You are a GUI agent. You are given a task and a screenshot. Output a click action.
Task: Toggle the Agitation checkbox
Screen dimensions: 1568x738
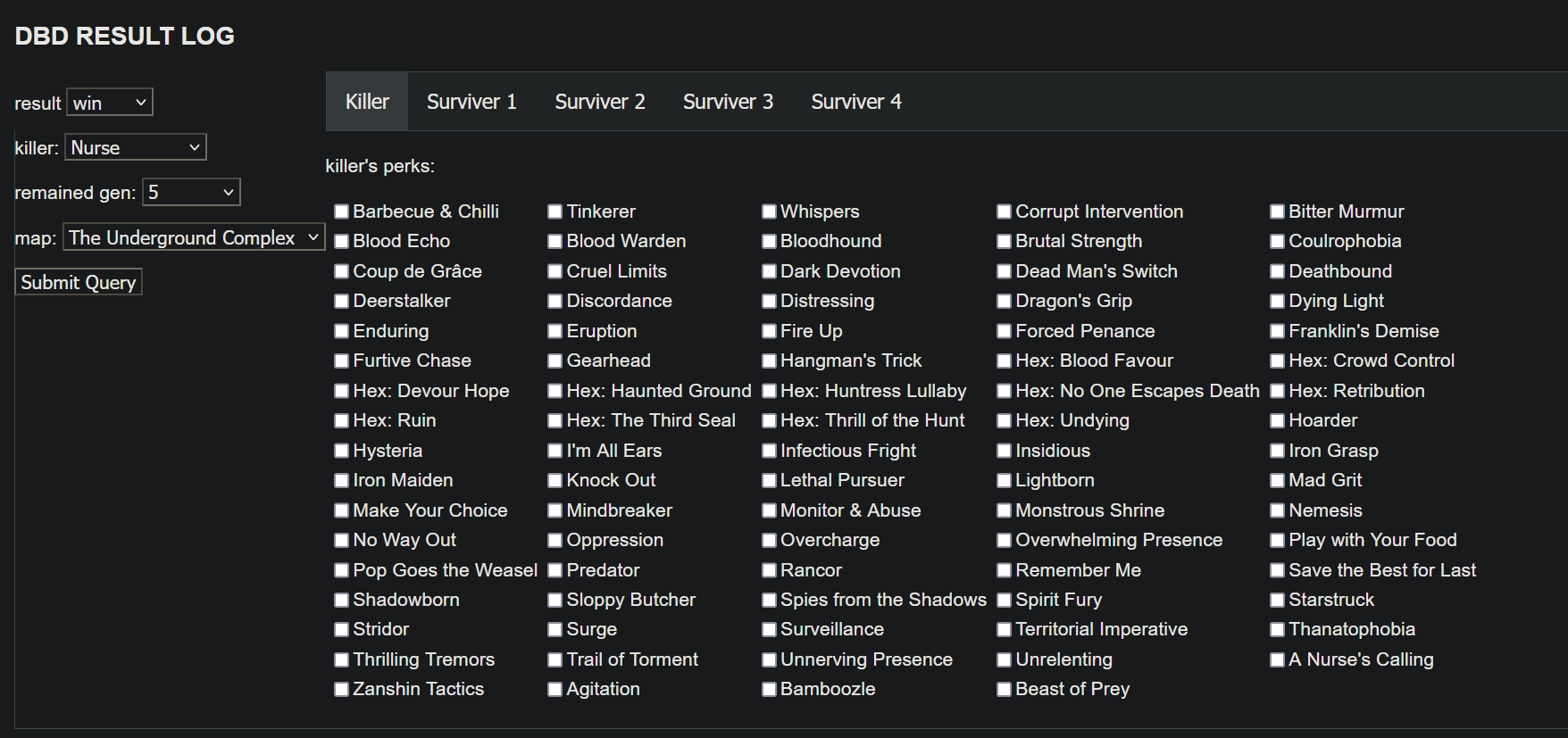pyautogui.click(x=555, y=689)
